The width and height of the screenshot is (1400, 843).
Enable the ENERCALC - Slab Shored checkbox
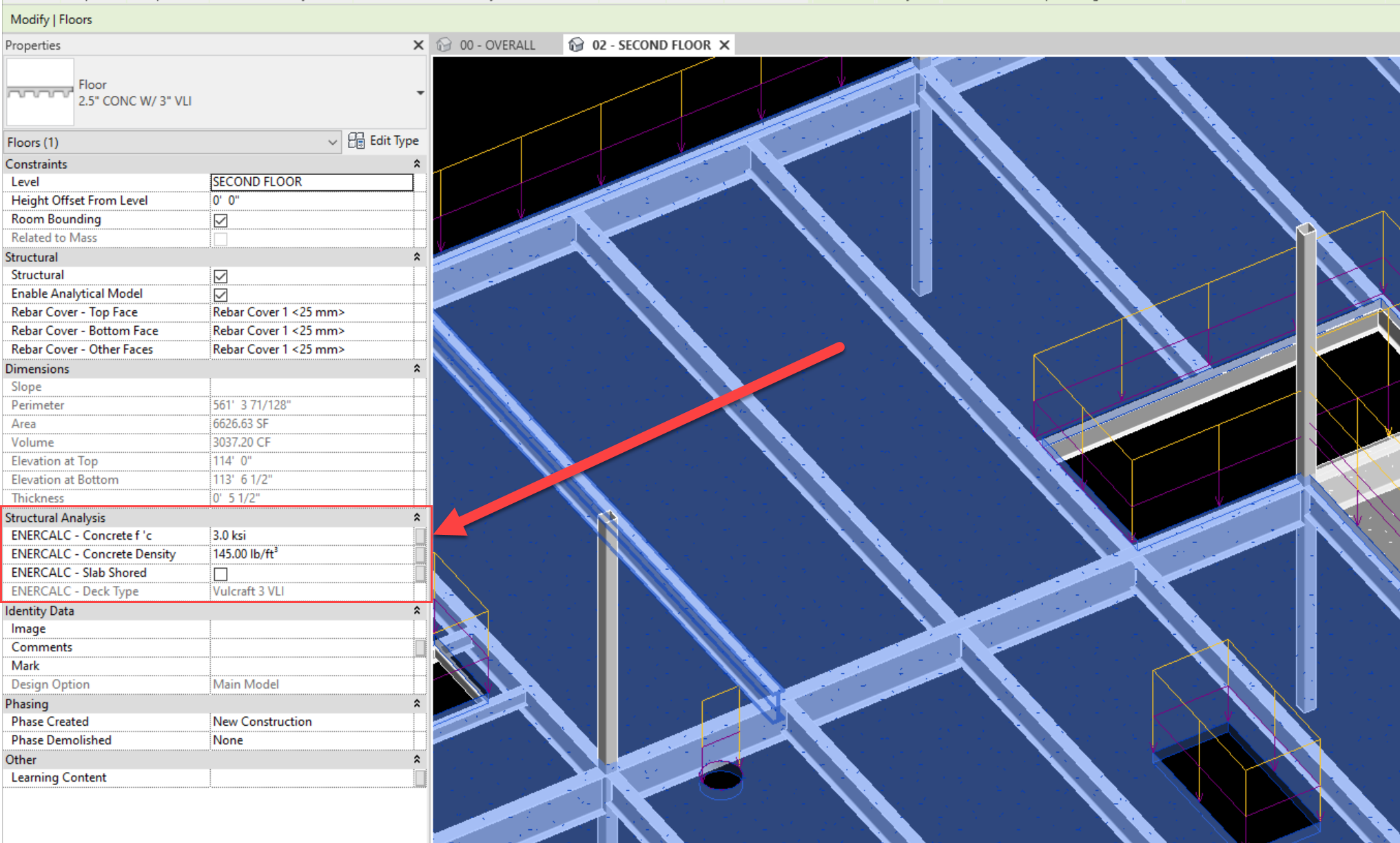(x=220, y=573)
